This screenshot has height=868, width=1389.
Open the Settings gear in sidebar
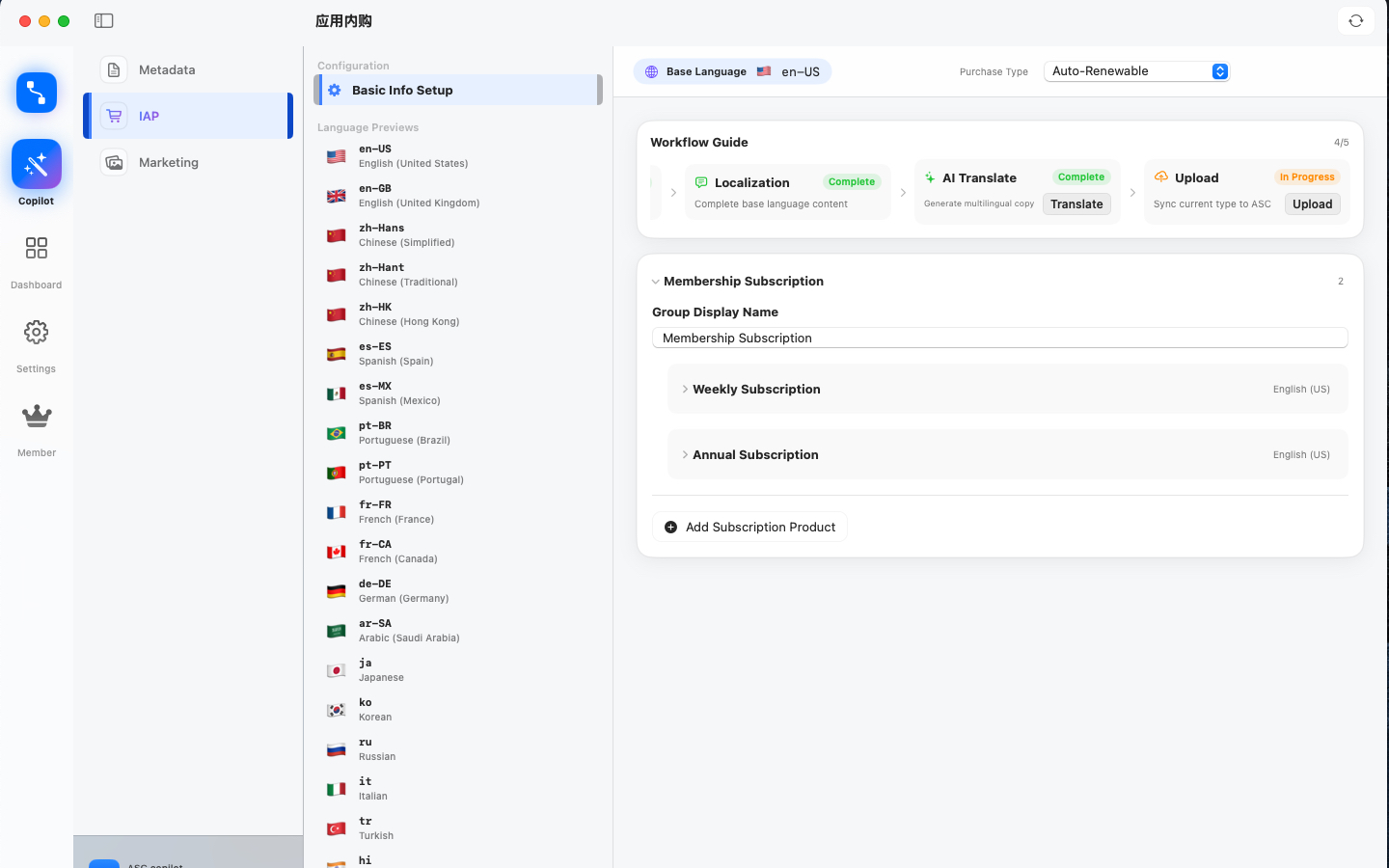36,332
